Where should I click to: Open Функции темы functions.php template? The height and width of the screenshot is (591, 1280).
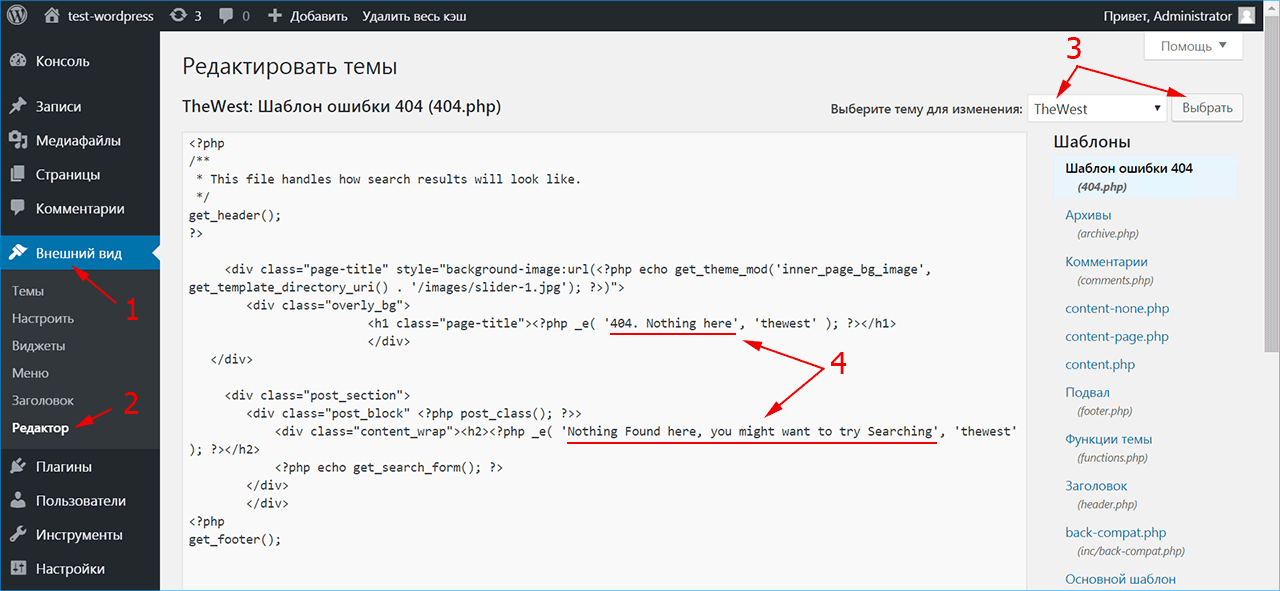(1109, 439)
